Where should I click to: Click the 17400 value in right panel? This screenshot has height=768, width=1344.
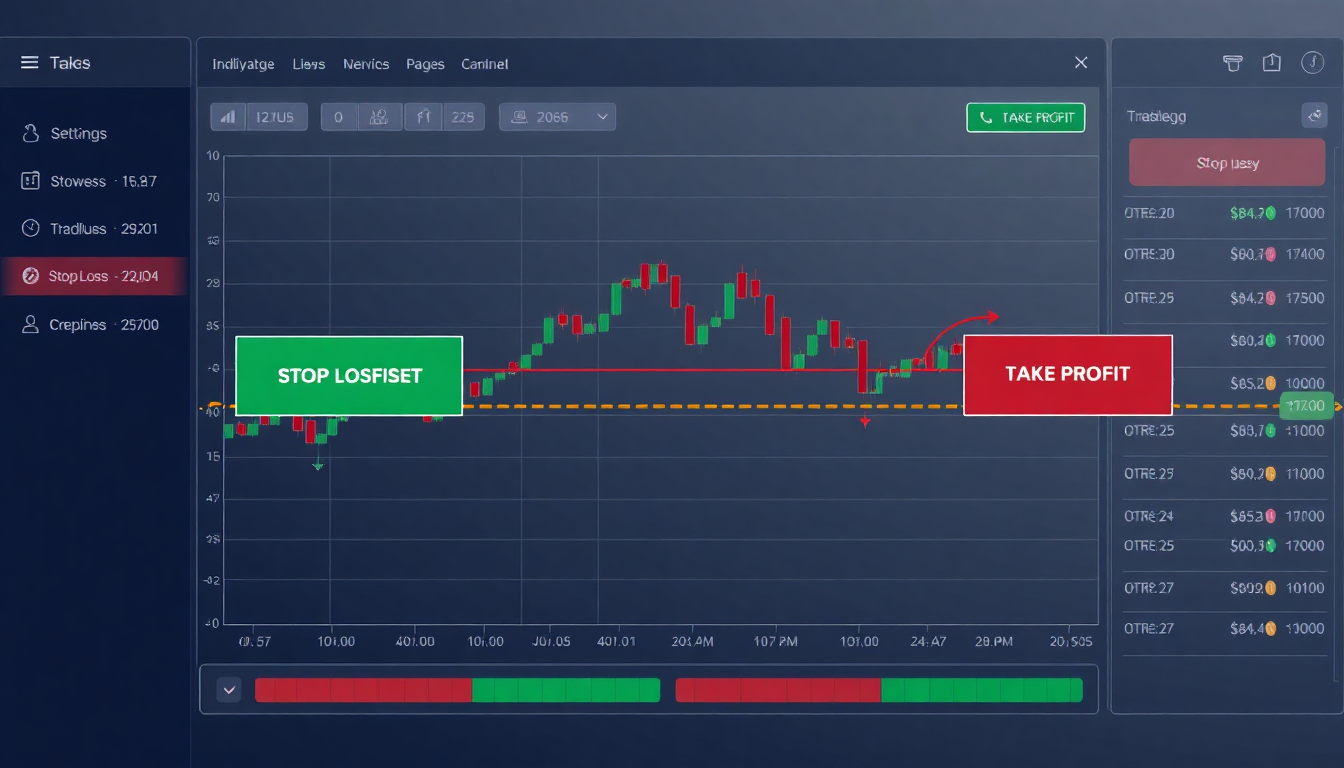(1305, 255)
